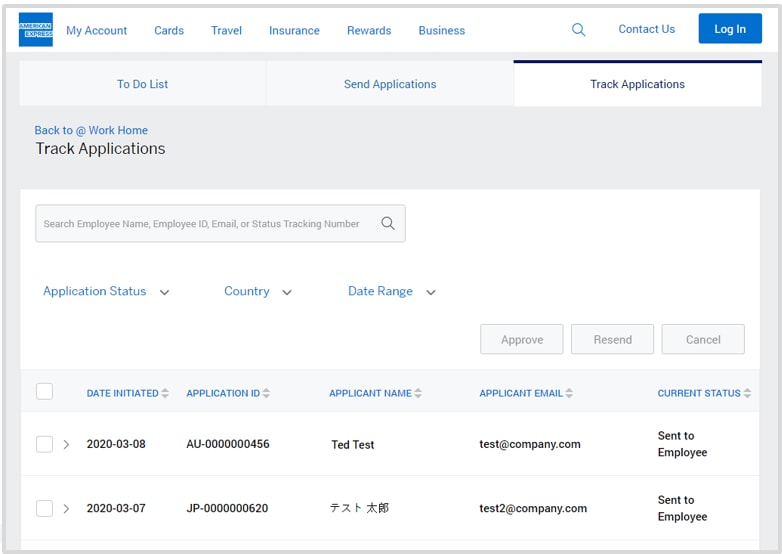Click the Log In button
The height and width of the screenshot is (554, 782).
pos(730,28)
